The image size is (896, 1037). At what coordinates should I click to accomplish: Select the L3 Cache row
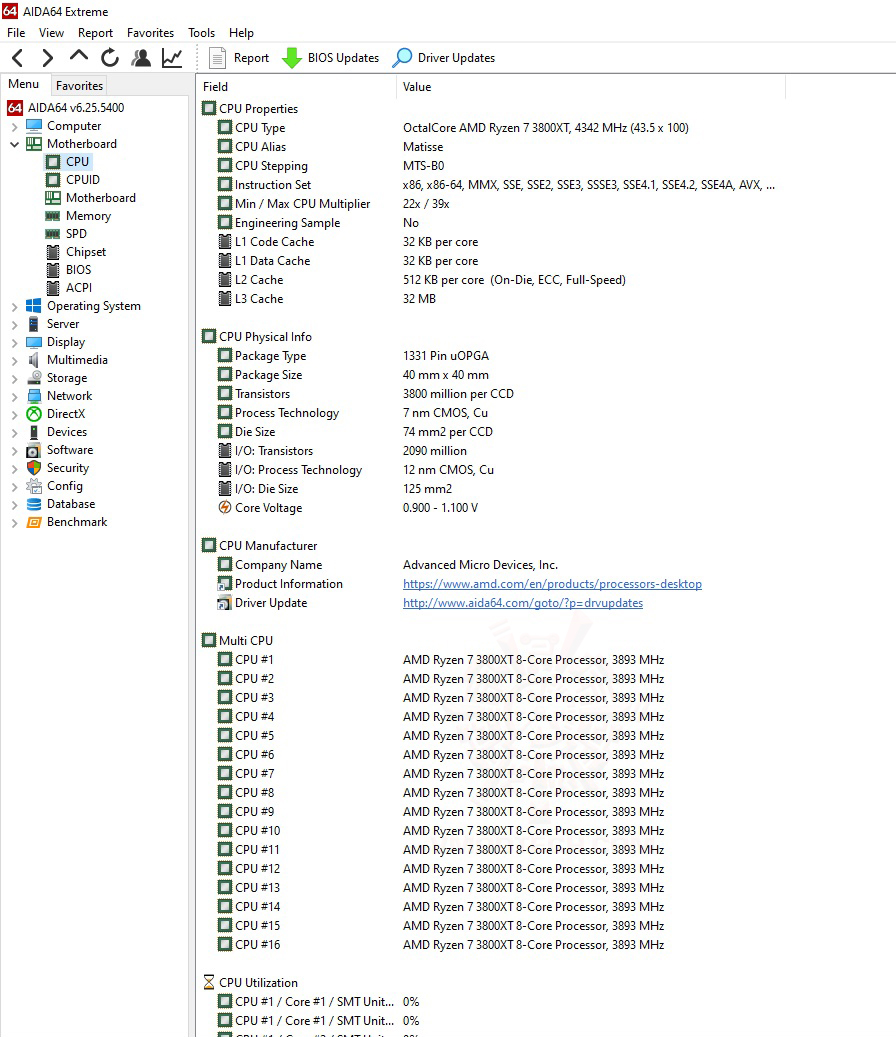493,299
